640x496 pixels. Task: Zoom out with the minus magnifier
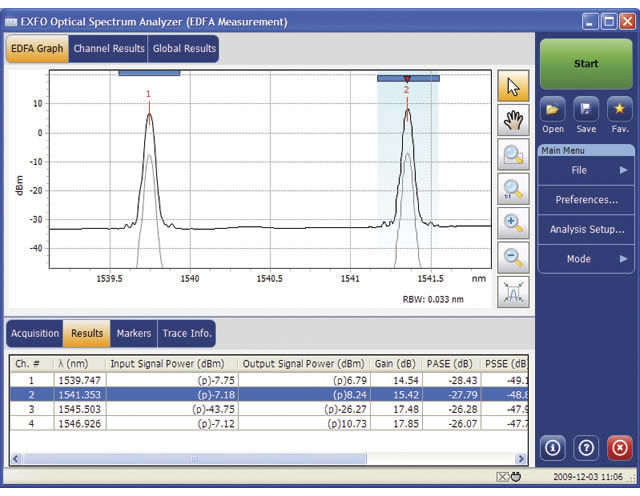point(513,258)
